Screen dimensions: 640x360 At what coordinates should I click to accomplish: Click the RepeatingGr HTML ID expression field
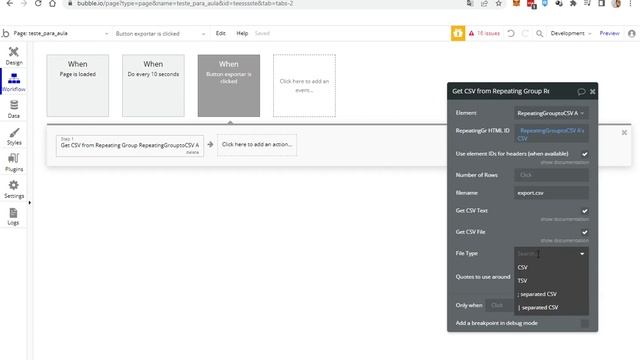pos(551,134)
